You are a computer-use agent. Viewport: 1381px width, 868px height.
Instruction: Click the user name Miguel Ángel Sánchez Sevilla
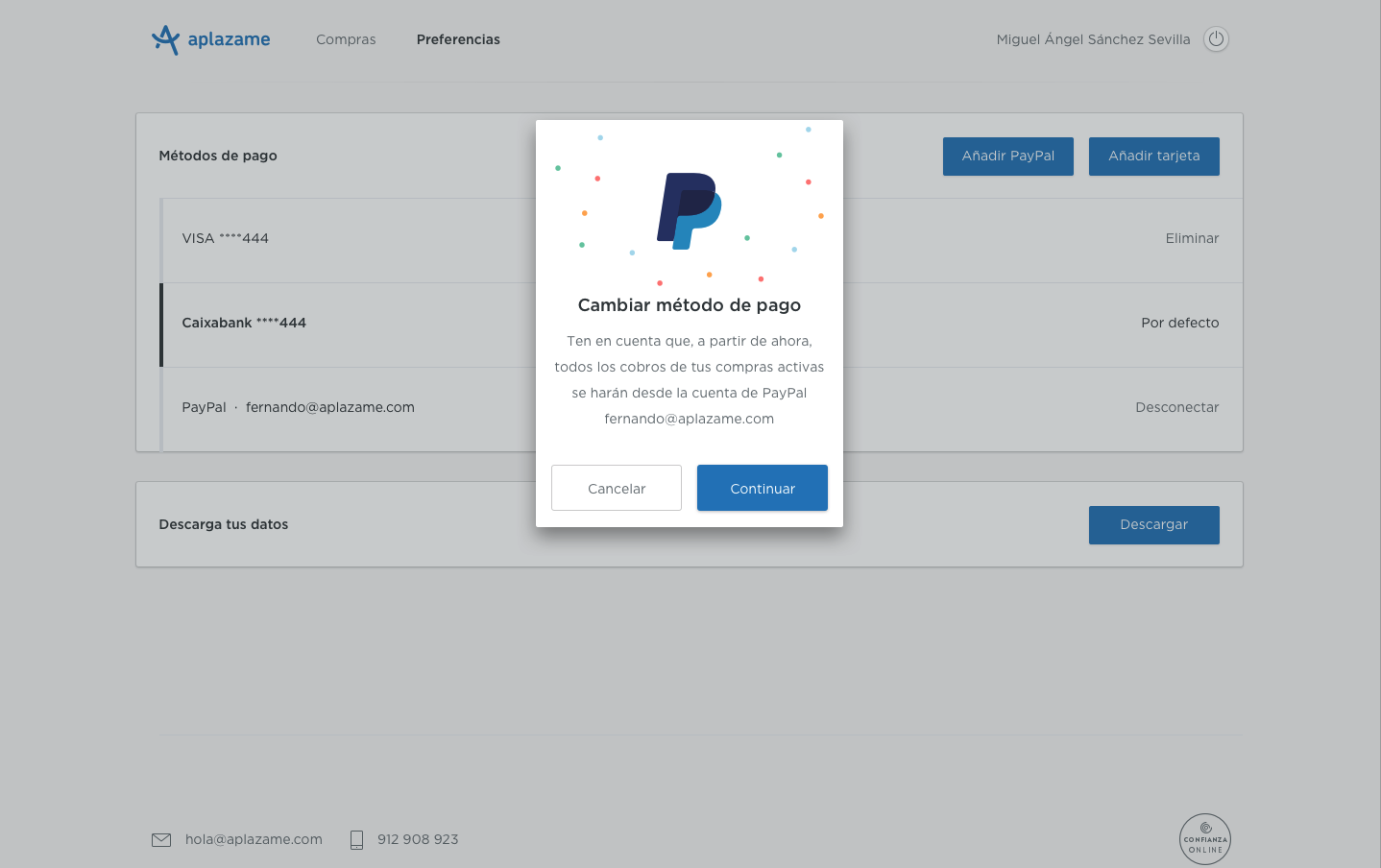tap(1093, 39)
